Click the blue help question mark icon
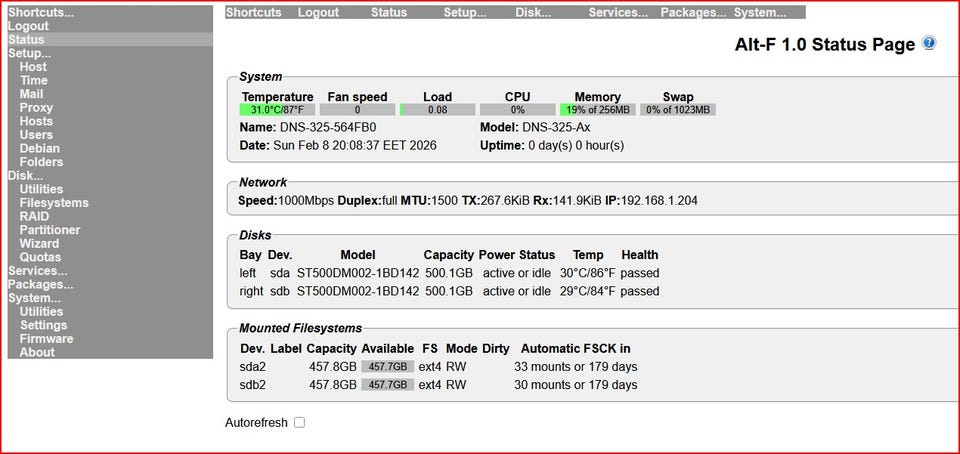Image resolution: width=960 pixels, height=454 pixels. click(x=929, y=43)
